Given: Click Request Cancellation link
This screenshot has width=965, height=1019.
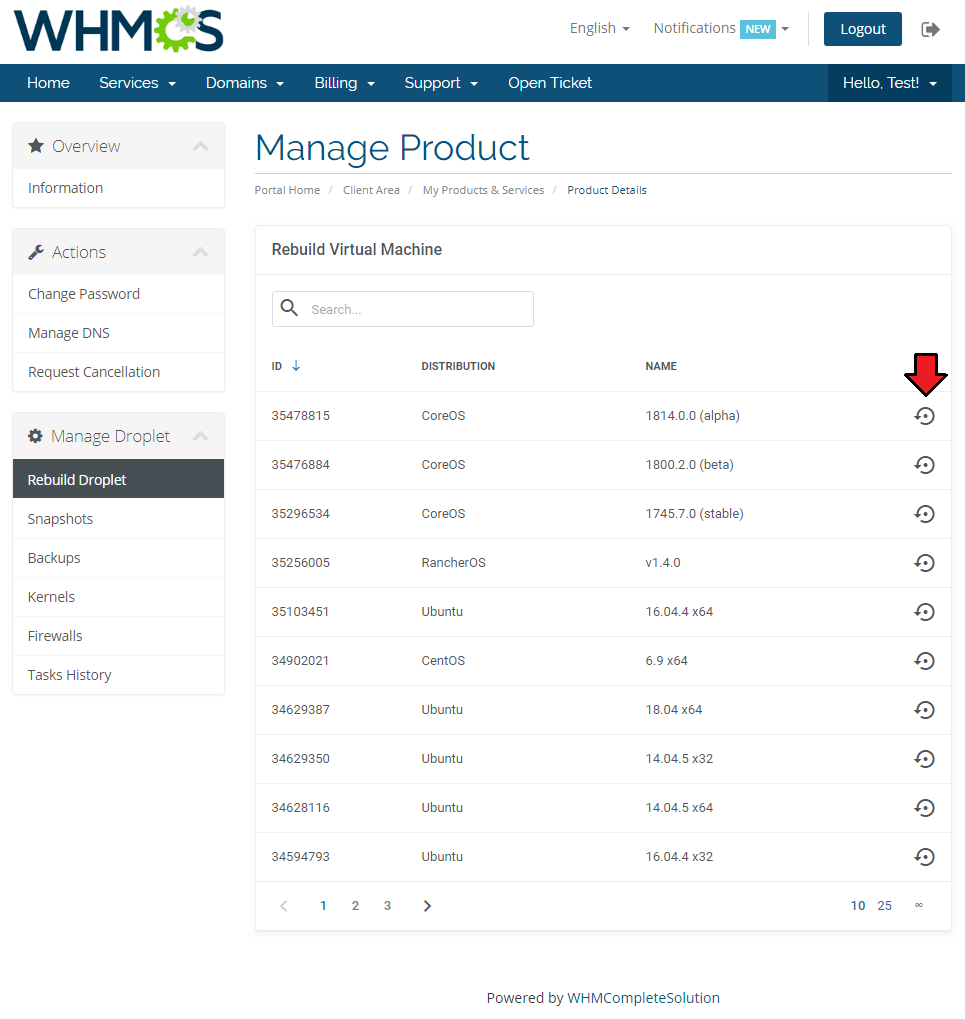Looking at the screenshot, I should click(118, 372).
